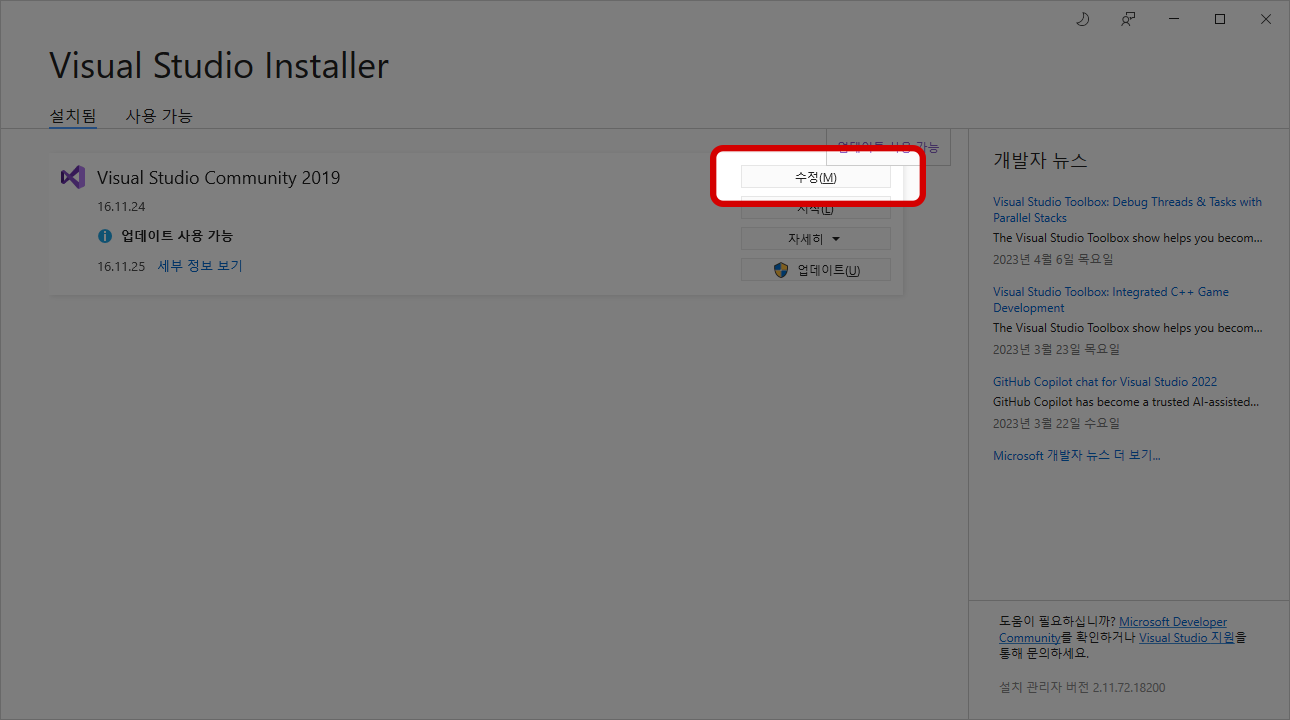The height and width of the screenshot is (720, 1290).
Task: Open Debug Threads & Tasks news article
Action: (x=1127, y=210)
